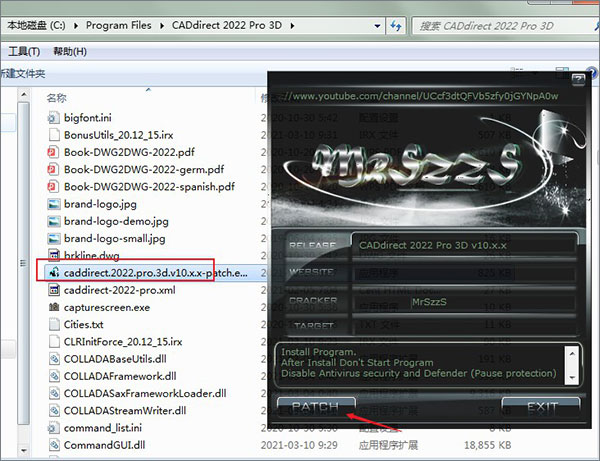
Task: Select the caddirect patch exe icon
Action: [54, 272]
